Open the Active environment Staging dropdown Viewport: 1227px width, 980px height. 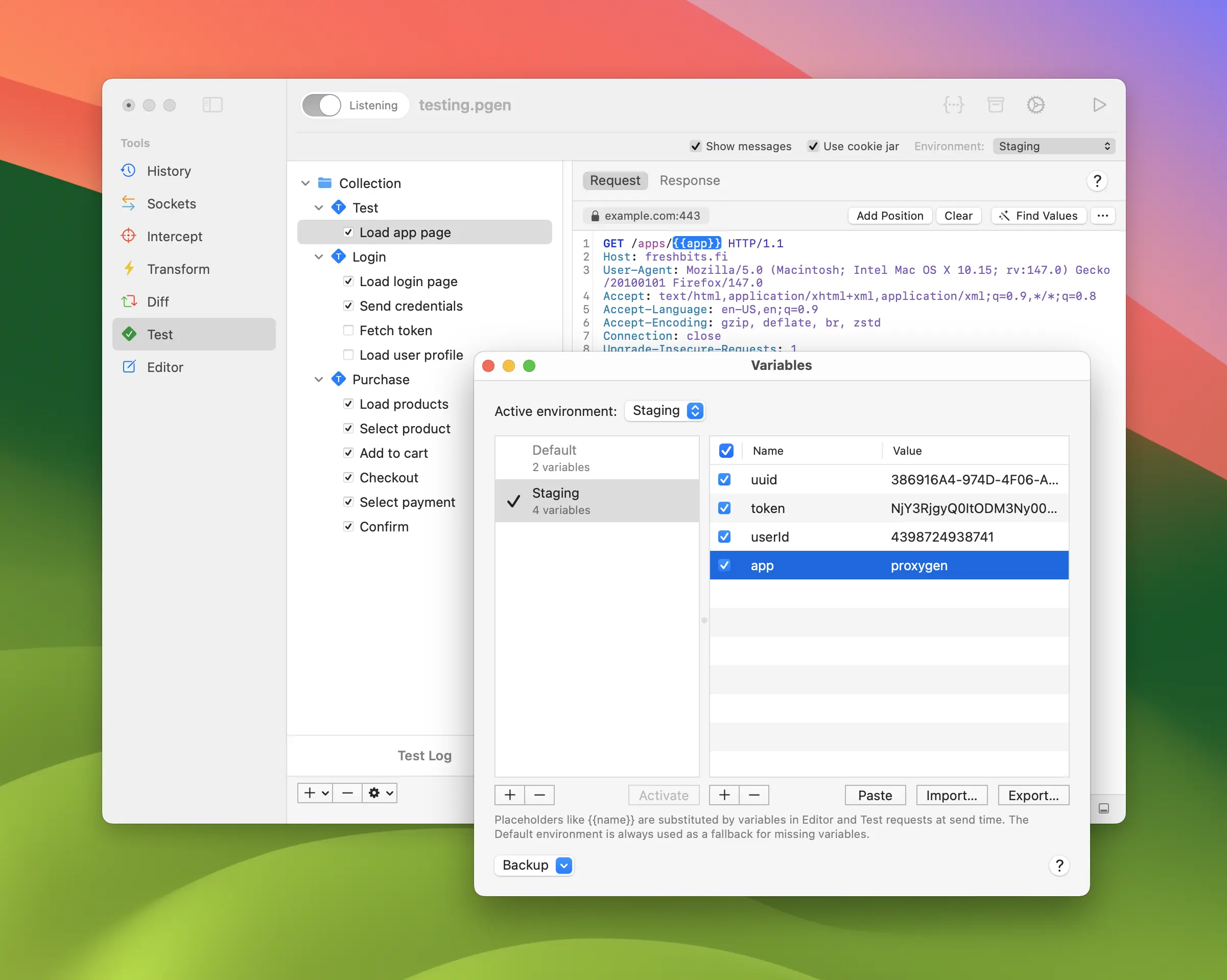665,411
